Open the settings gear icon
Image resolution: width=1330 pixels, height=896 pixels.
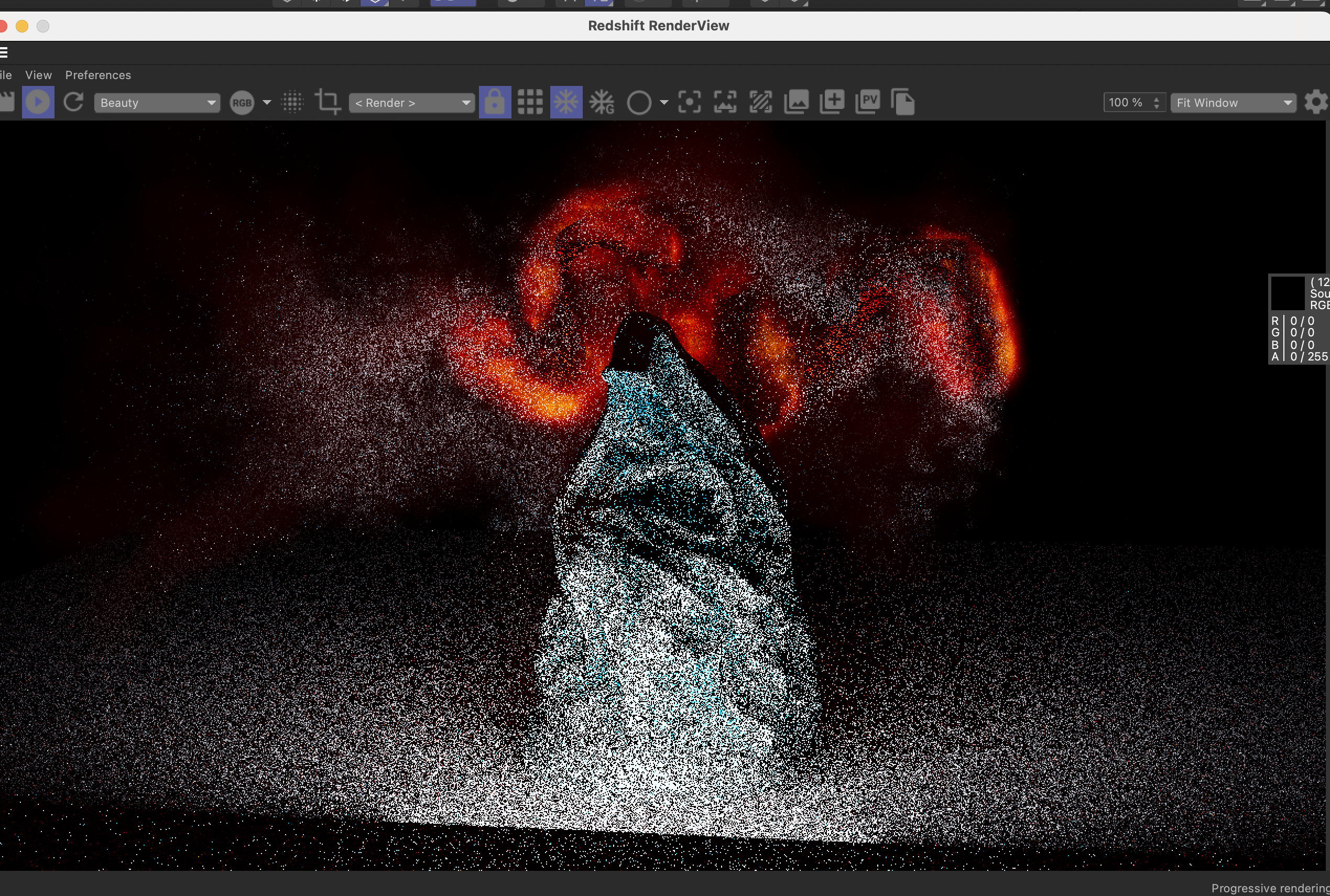pyautogui.click(x=1316, y=102)
